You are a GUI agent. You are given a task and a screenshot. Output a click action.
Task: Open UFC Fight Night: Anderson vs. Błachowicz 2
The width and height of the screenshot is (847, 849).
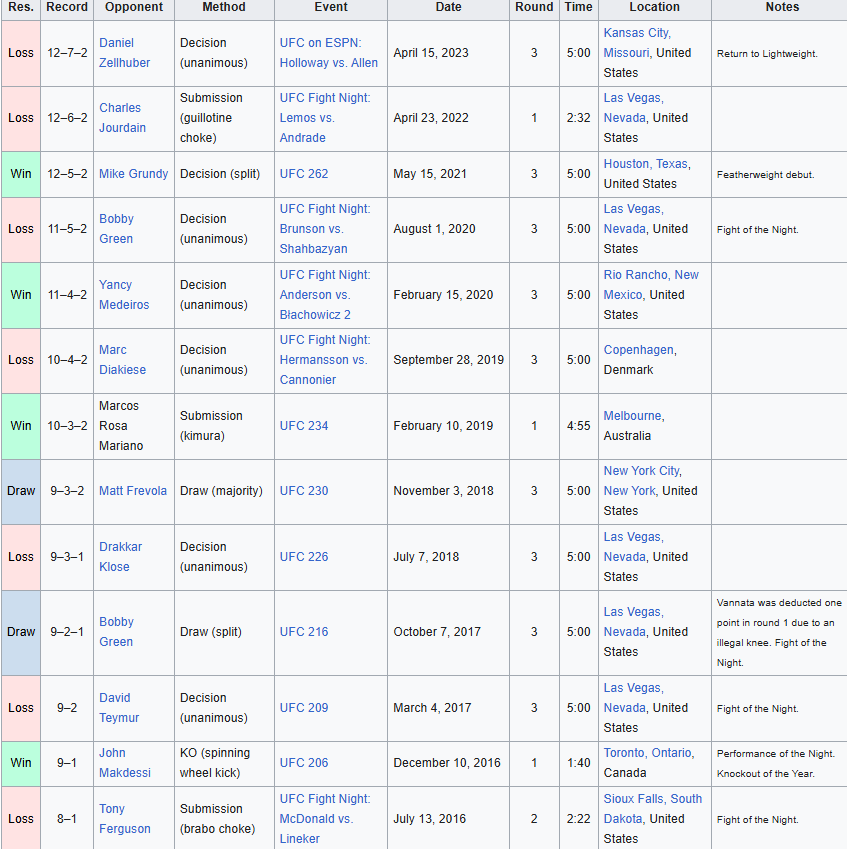tap(325, 295)
